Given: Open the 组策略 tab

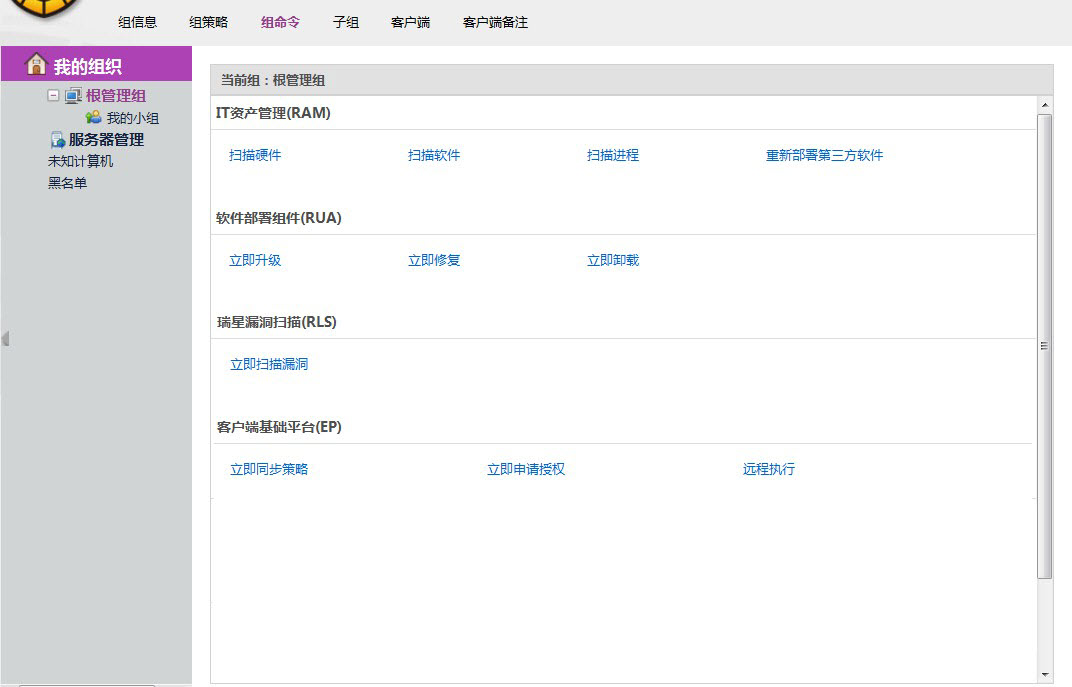Looking at the screenshot, I should 208,22.
